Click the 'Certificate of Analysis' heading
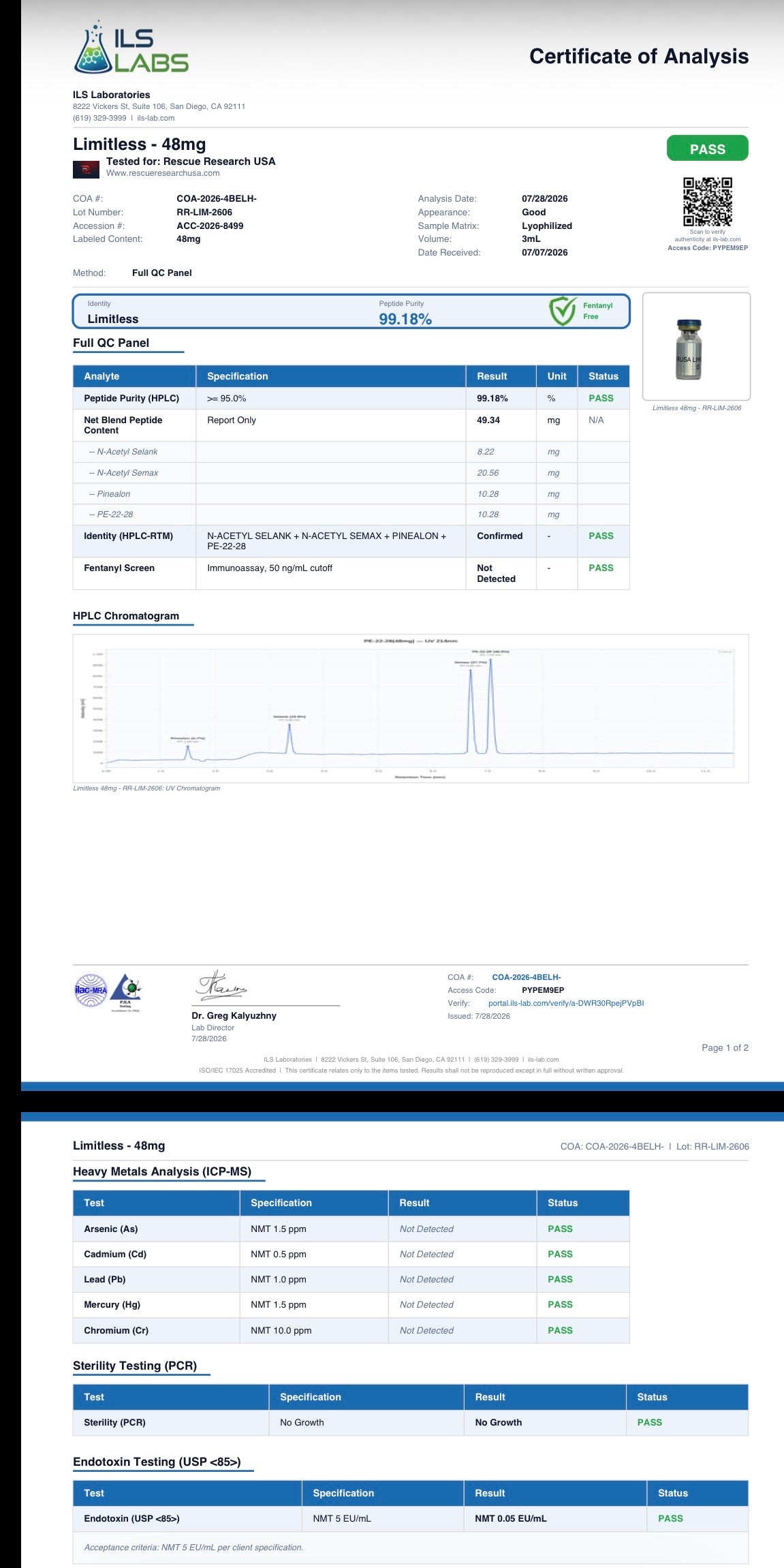This screenshot has width=784, height=1568. coord(639,56)
